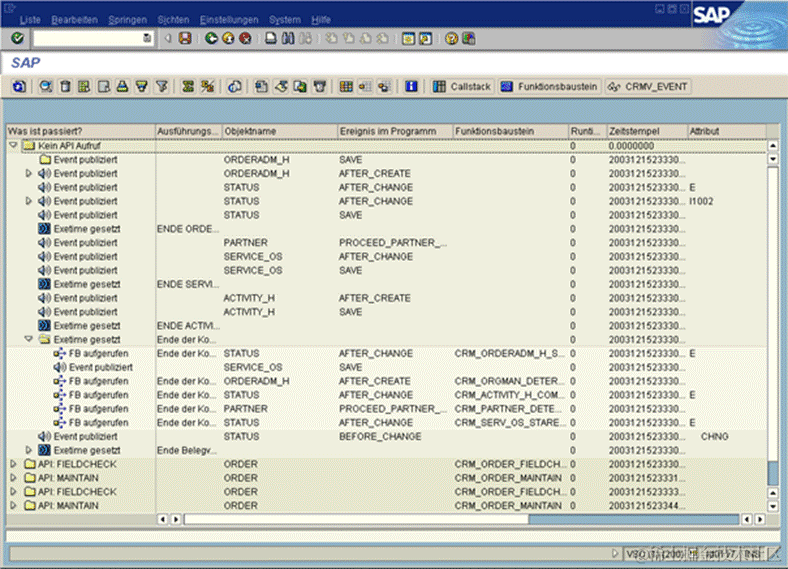
Task: Click the Change layout grid icon
Action: 346,86
